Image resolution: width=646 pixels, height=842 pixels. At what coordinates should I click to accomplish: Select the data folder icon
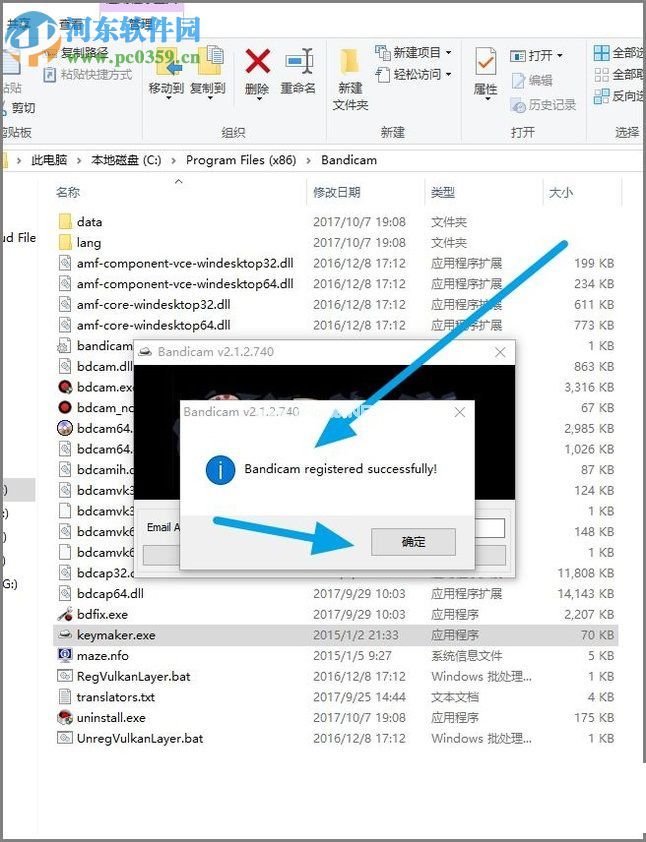(64, 222)
